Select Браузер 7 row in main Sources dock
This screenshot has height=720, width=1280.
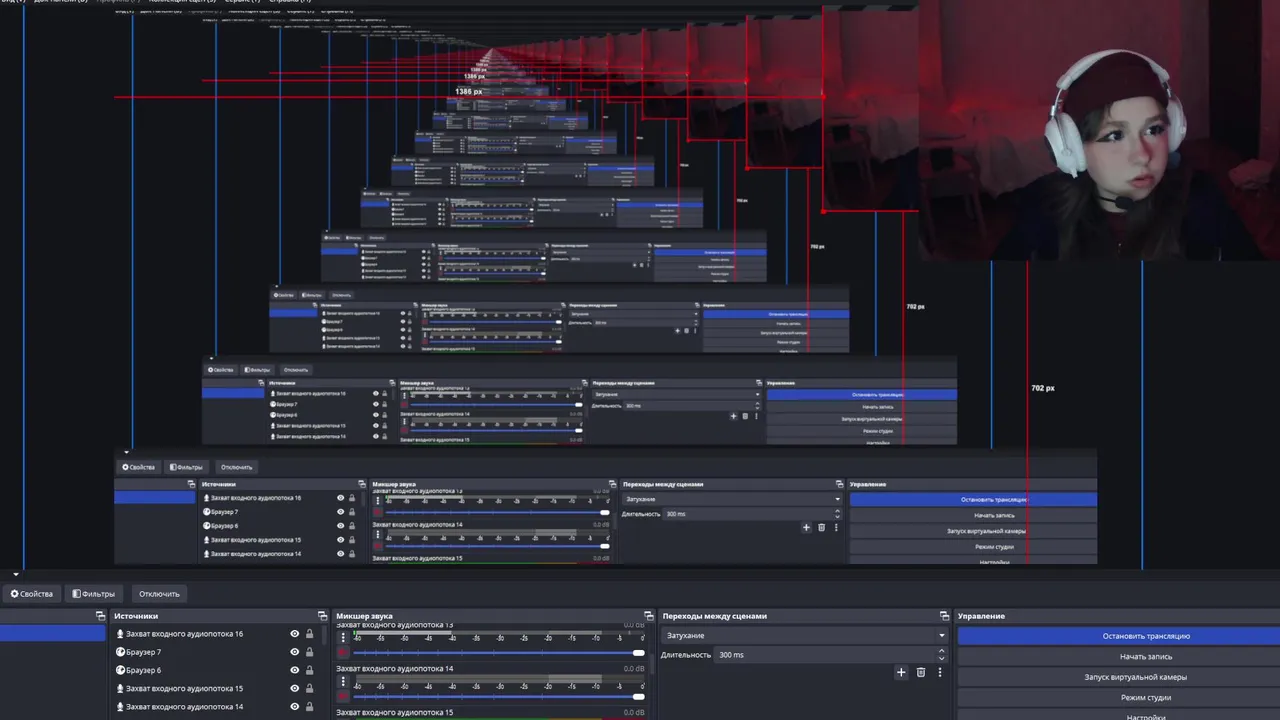tap(218, 652)
